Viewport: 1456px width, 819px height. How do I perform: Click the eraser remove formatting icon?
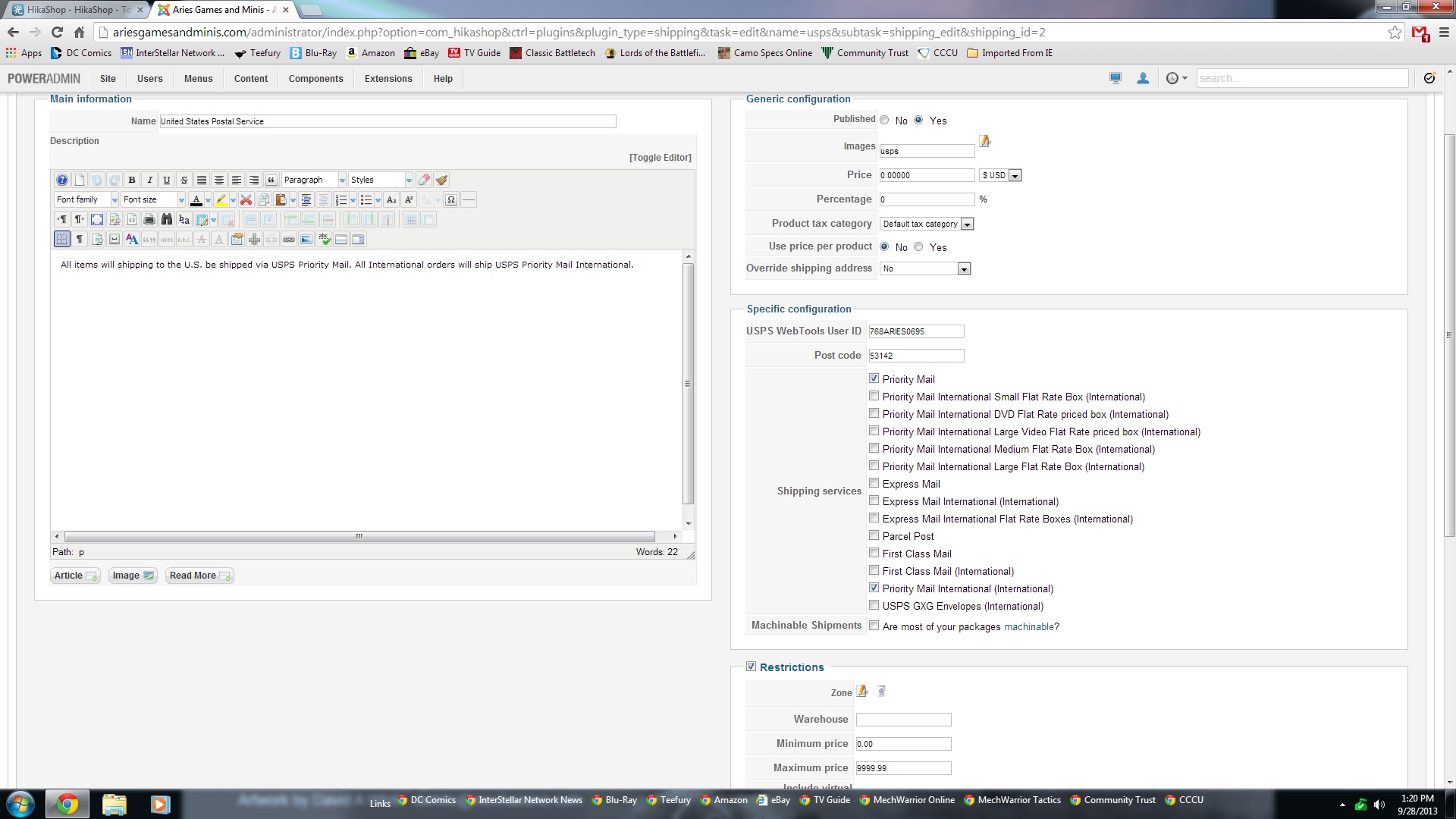[x=424, y=180]
